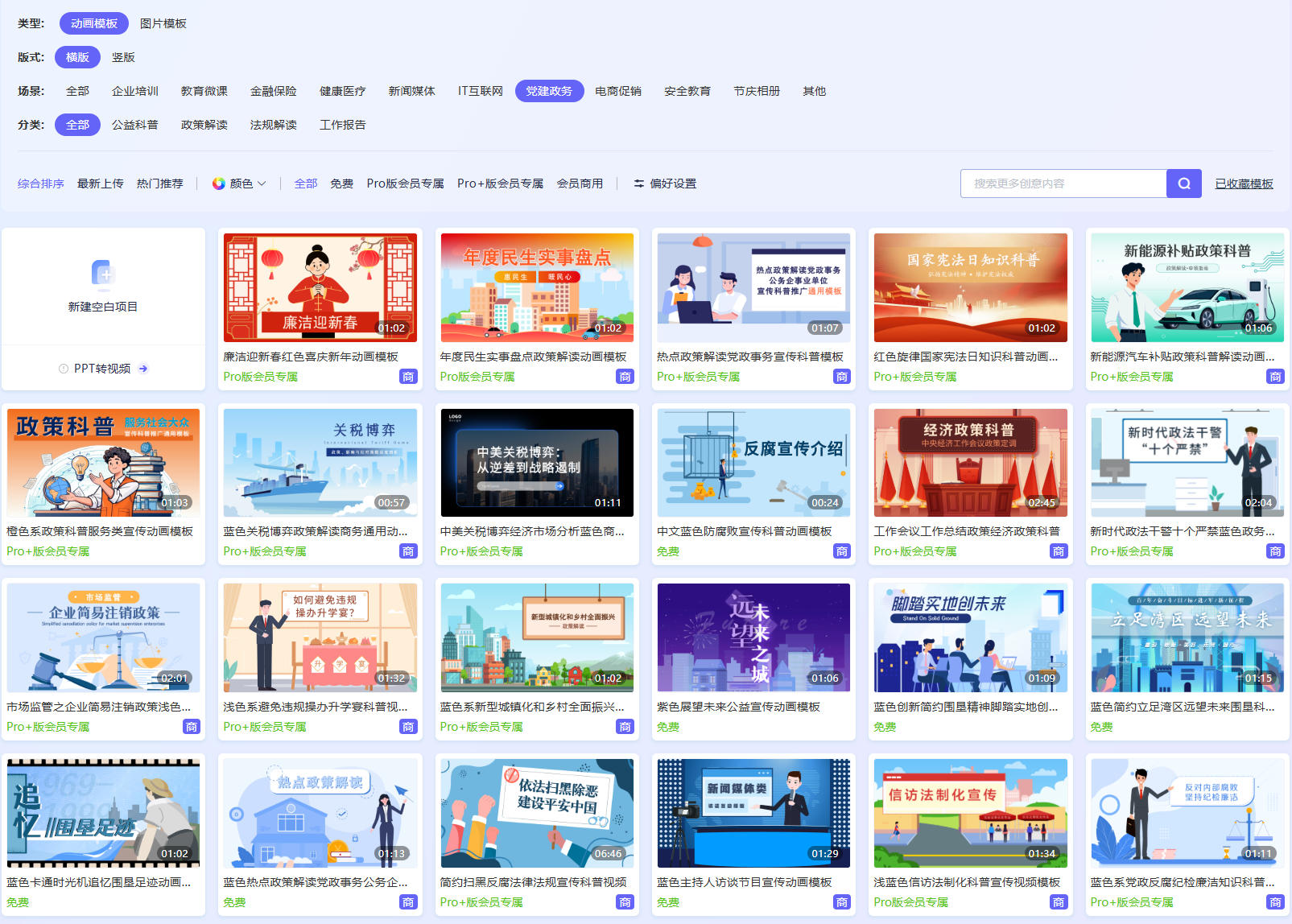
Task: Select the 政策解读 category tab
Action: tap(204, 124)
